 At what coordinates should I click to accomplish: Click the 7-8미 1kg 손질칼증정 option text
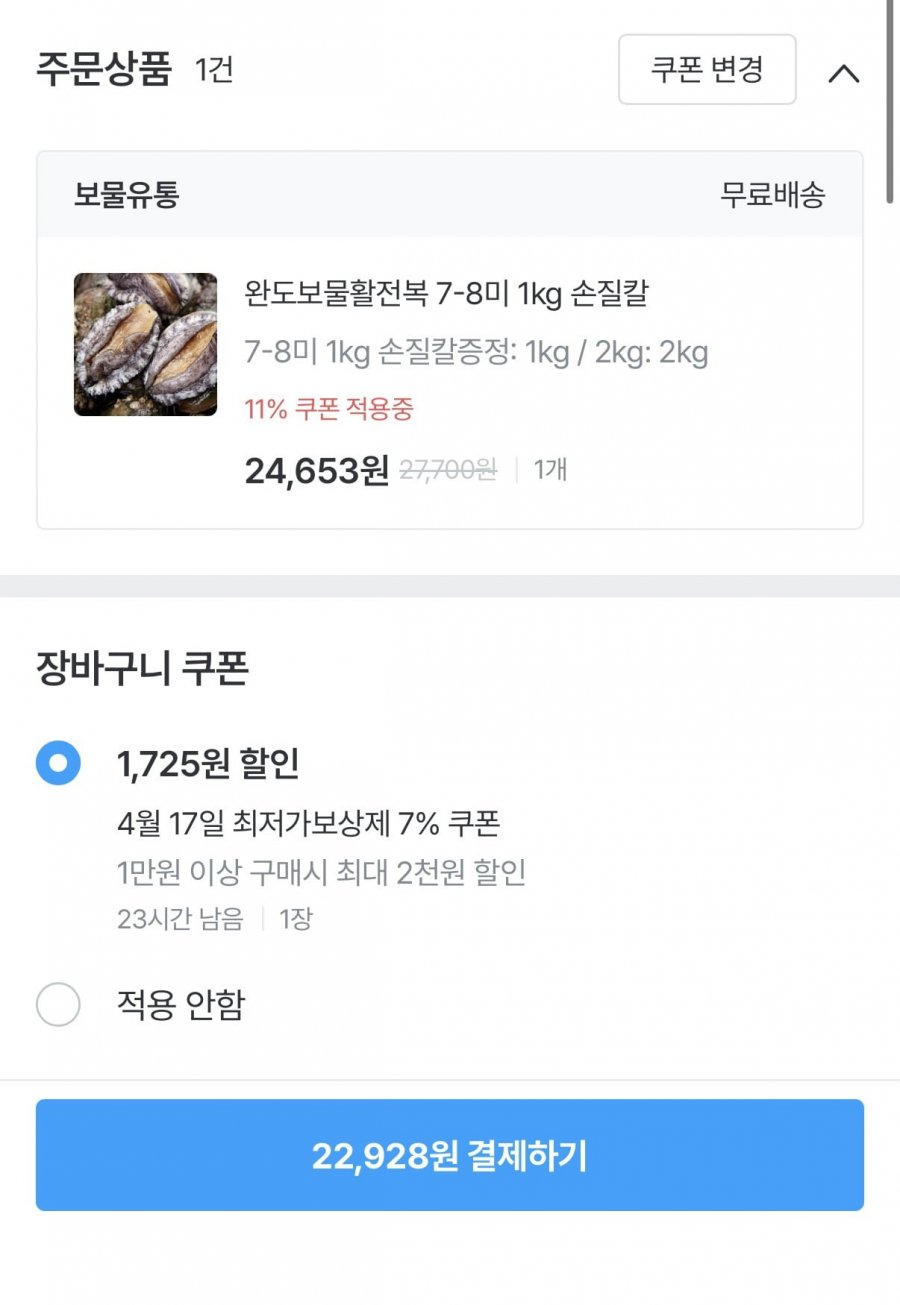click(476, 353)
